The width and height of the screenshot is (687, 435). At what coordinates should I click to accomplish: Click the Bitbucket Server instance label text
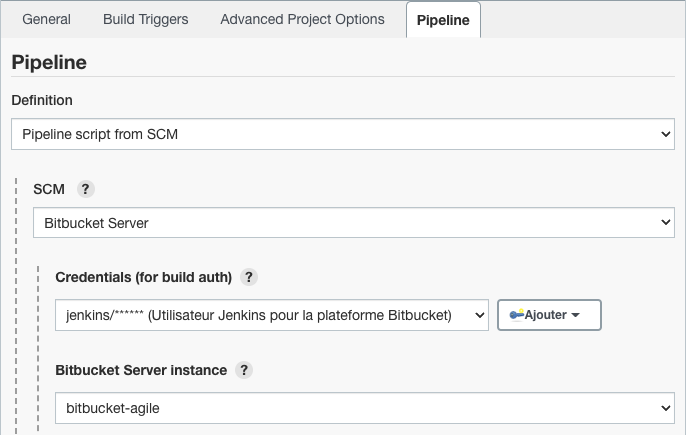141,370
